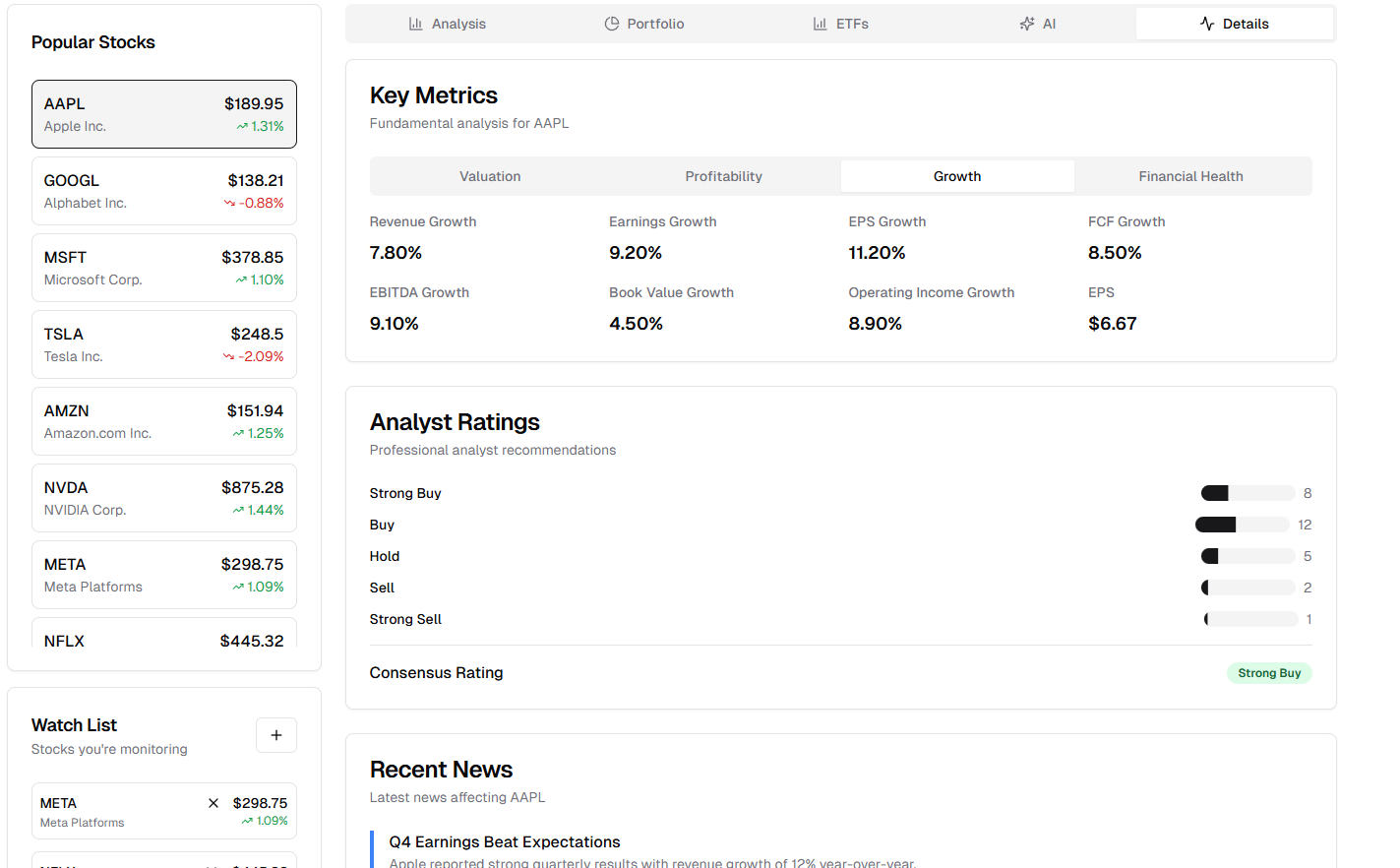Click NVDA upward trend icon

pos(238,510)
